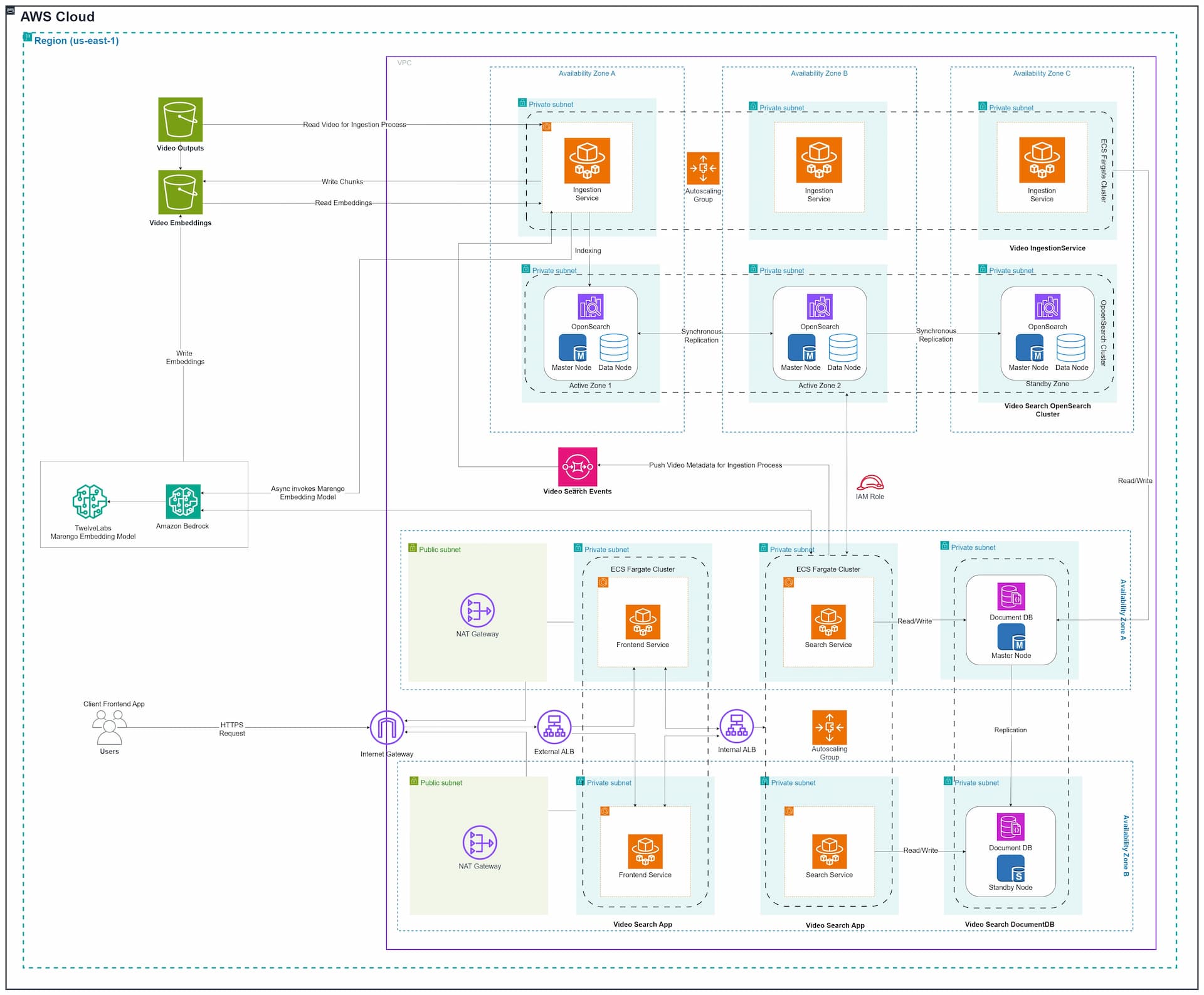The width and height of the screenshot is (1204, 995).
Task: Click the OpenSearch icon in Active Zone 1
Action: 591,307
